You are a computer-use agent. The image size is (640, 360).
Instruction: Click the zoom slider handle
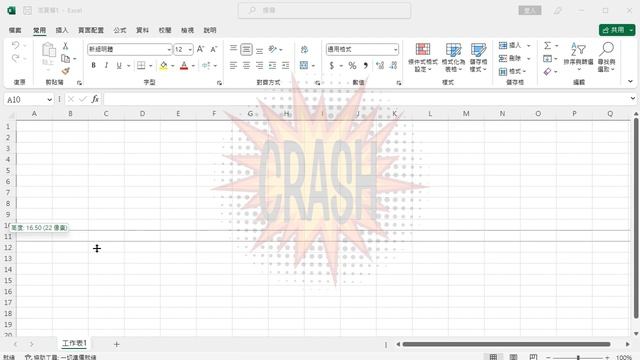(578, 358)
